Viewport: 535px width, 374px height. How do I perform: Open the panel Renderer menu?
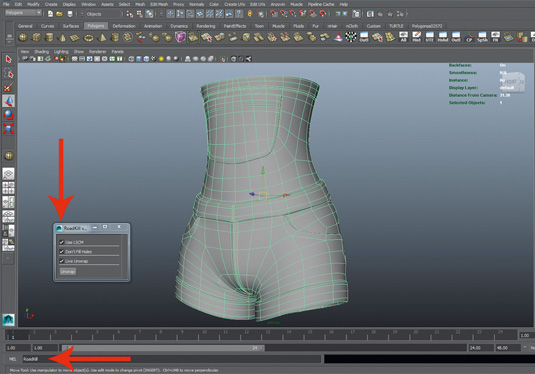pyautogui.click(x=97, y=52)
